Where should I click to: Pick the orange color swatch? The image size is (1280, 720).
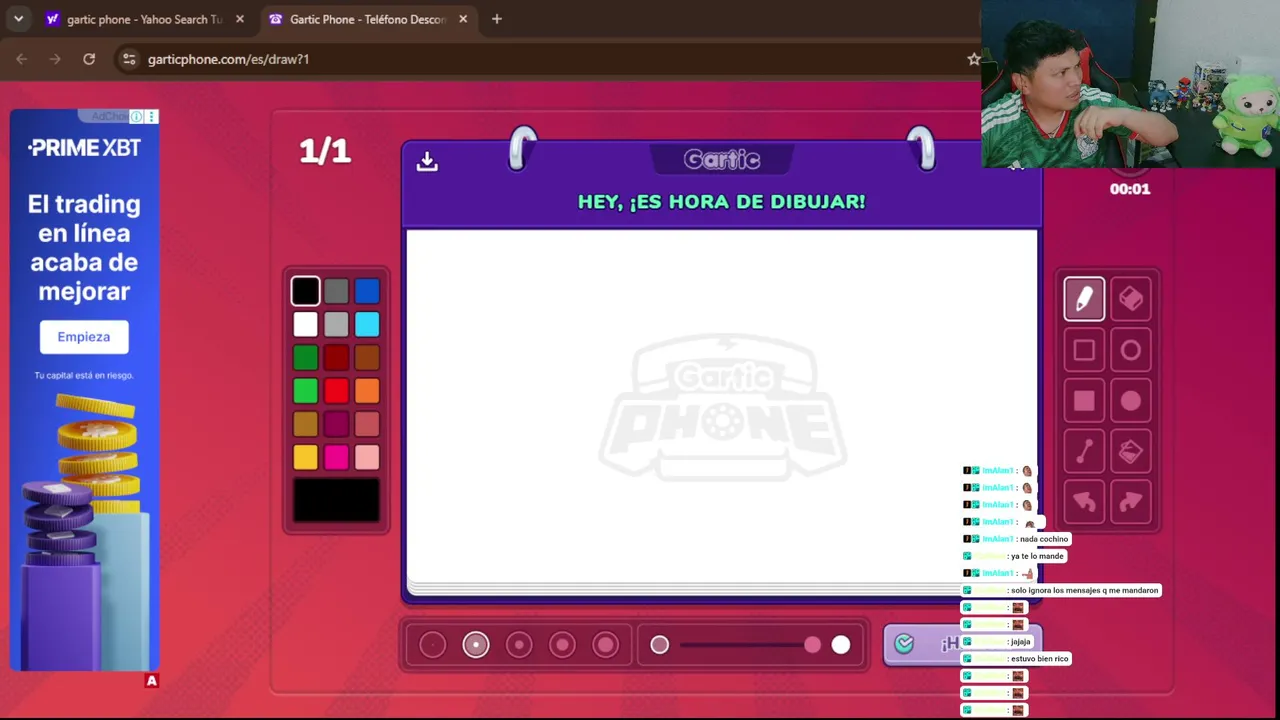tap(367, 391)
